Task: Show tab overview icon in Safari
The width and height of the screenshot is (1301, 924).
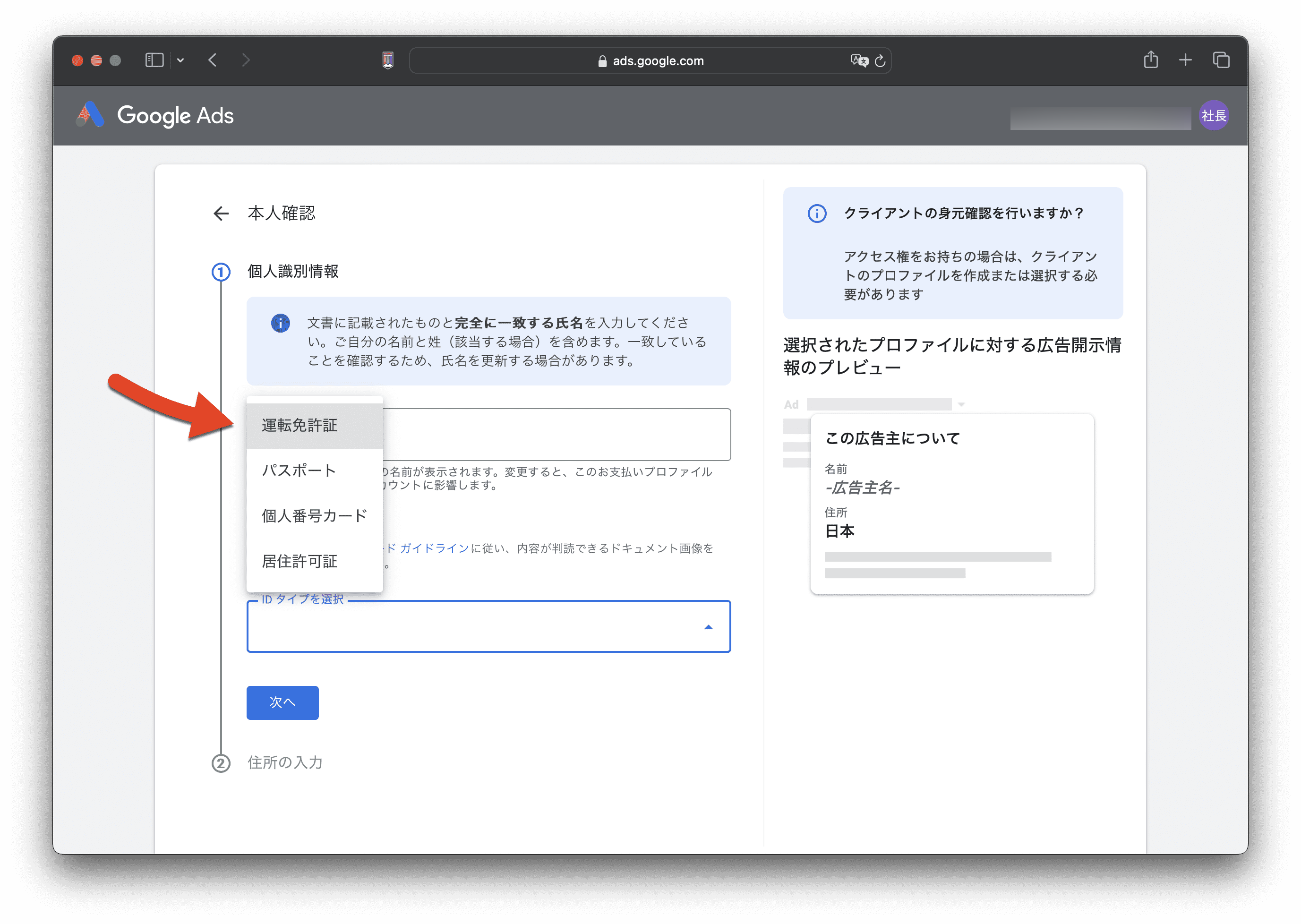Action: click(x=1221, y=60)
